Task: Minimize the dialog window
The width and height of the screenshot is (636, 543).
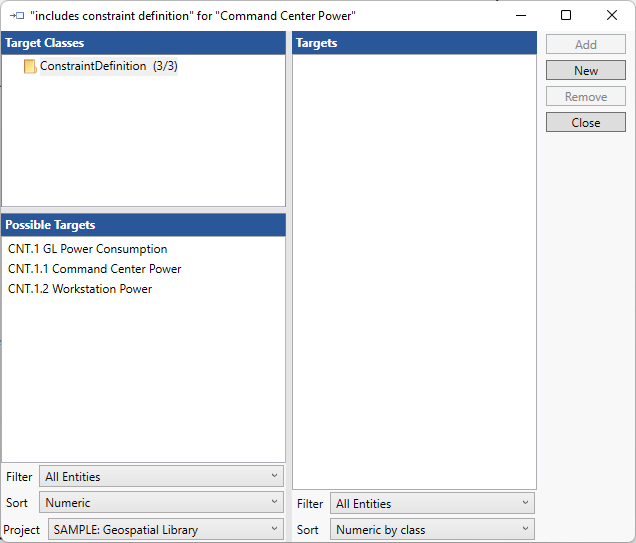Action: (520, 15)
